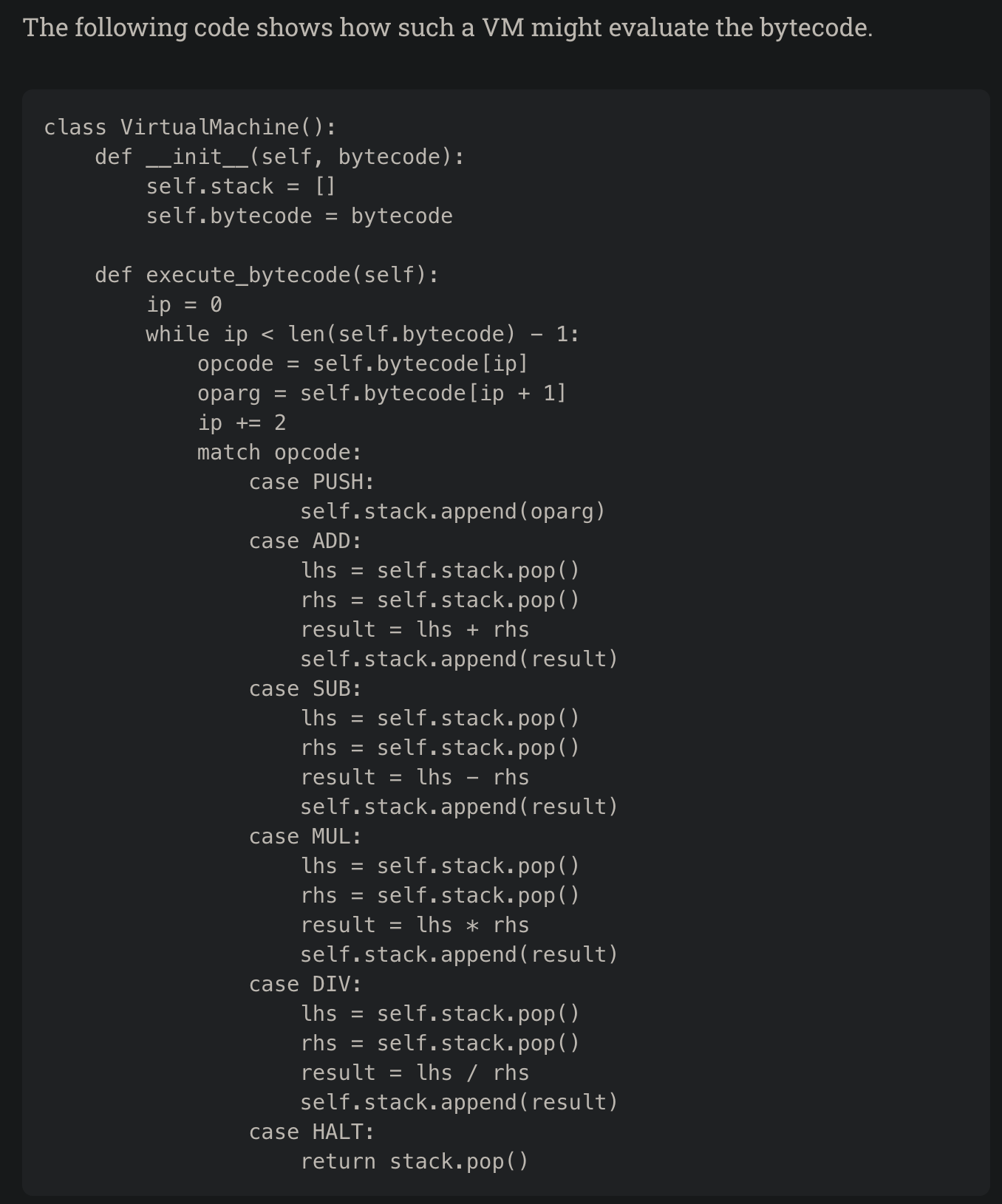Click the 'self.stack = []' line
This screenshot has width=1002, height=1204.
coord(241,186)
